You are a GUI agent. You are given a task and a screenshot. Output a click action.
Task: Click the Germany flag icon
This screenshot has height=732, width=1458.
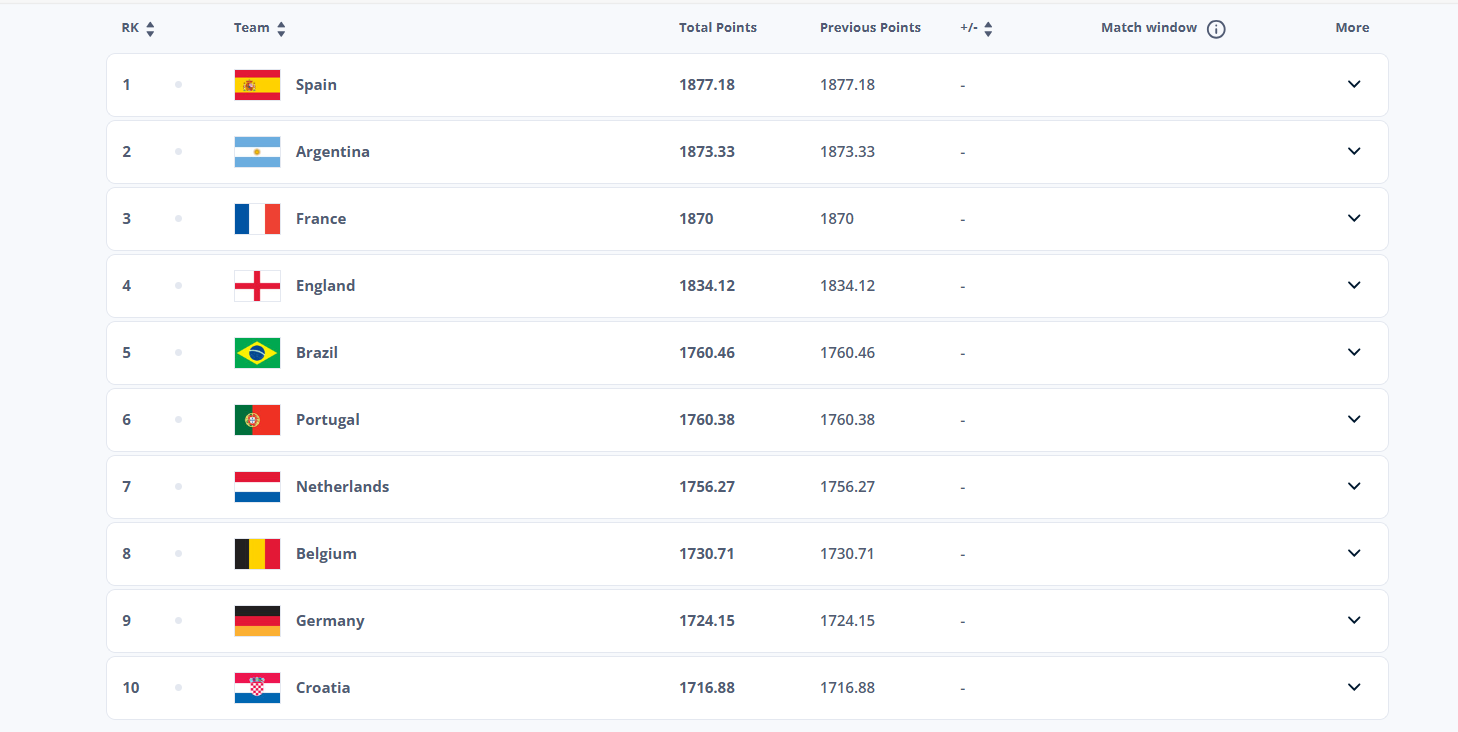[x=257, y=621]
